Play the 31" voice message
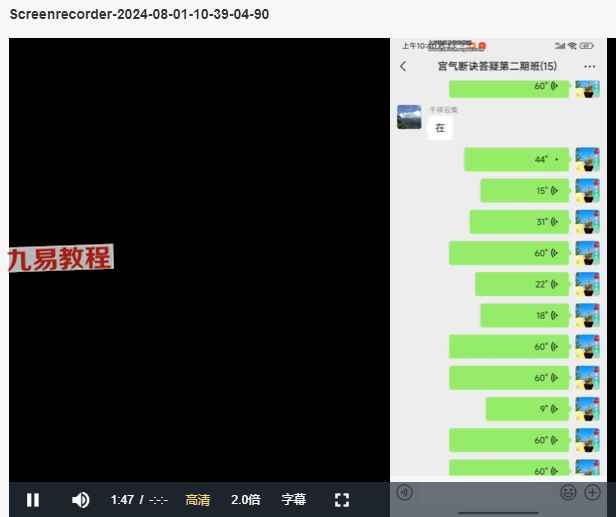The width and height of the screenshot is (616, 517). (519, 222)
